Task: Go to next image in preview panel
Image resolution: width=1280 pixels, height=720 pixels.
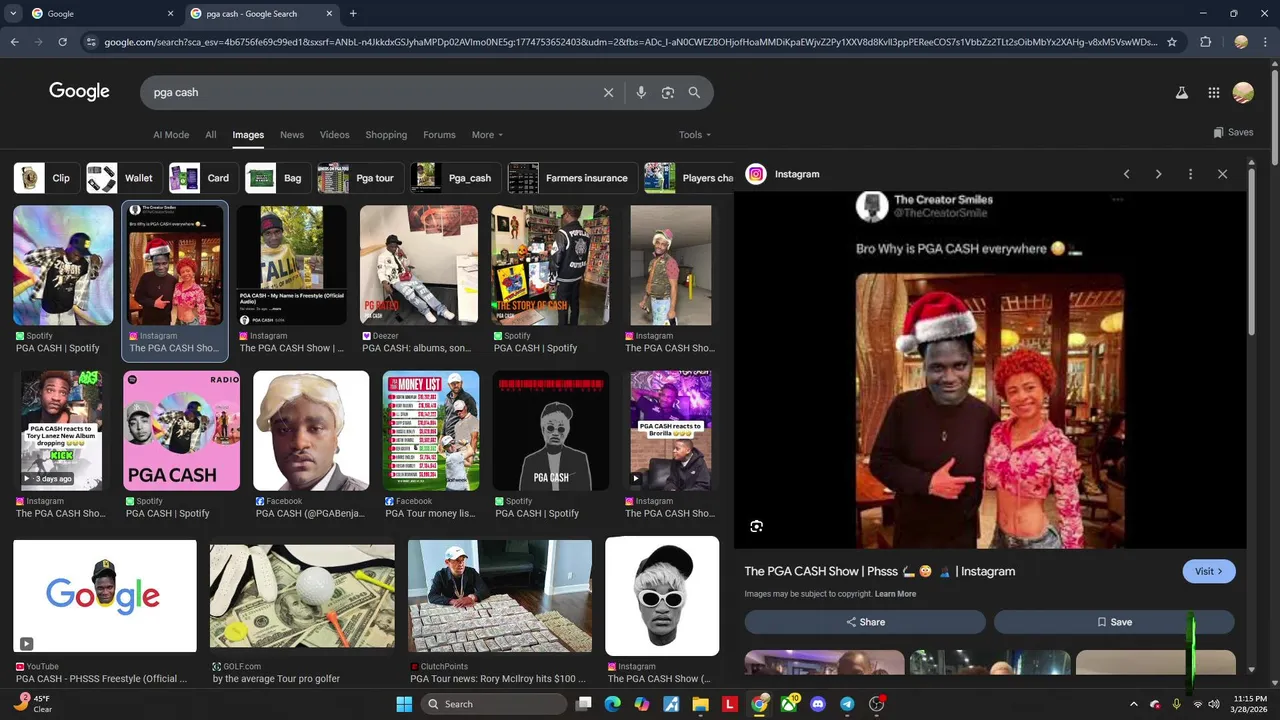Action: (1158, 174)
